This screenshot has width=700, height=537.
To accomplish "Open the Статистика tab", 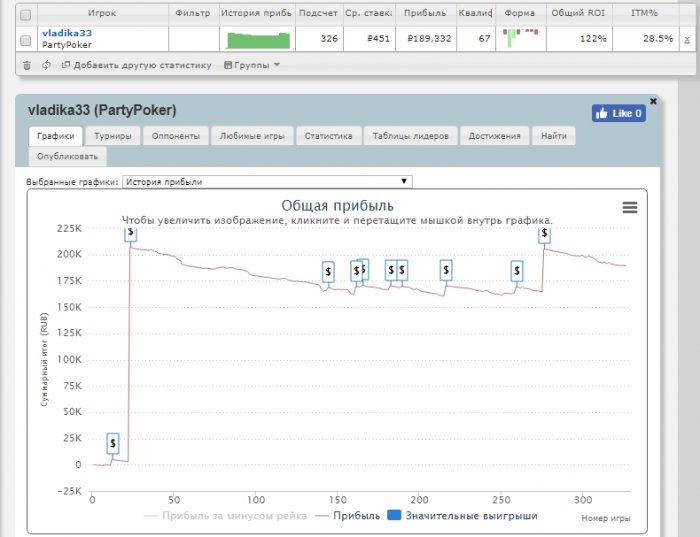I will coord(329,136).
